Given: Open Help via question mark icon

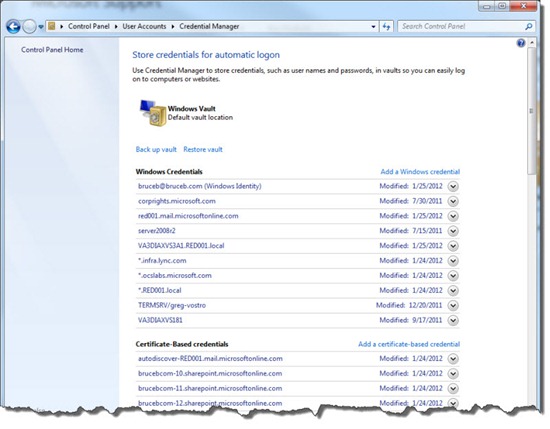Looking at the screenshot, I should point(521,43).
